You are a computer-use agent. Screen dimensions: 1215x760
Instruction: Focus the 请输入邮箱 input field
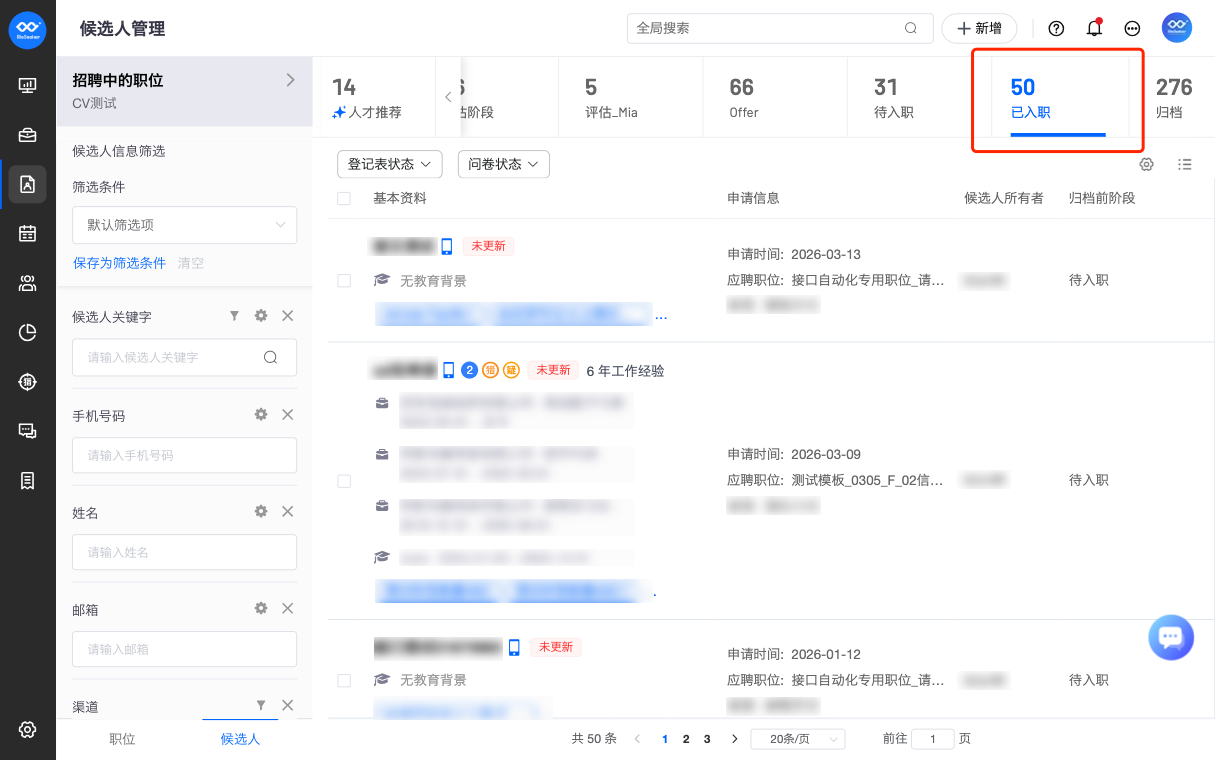coord(185,649)
